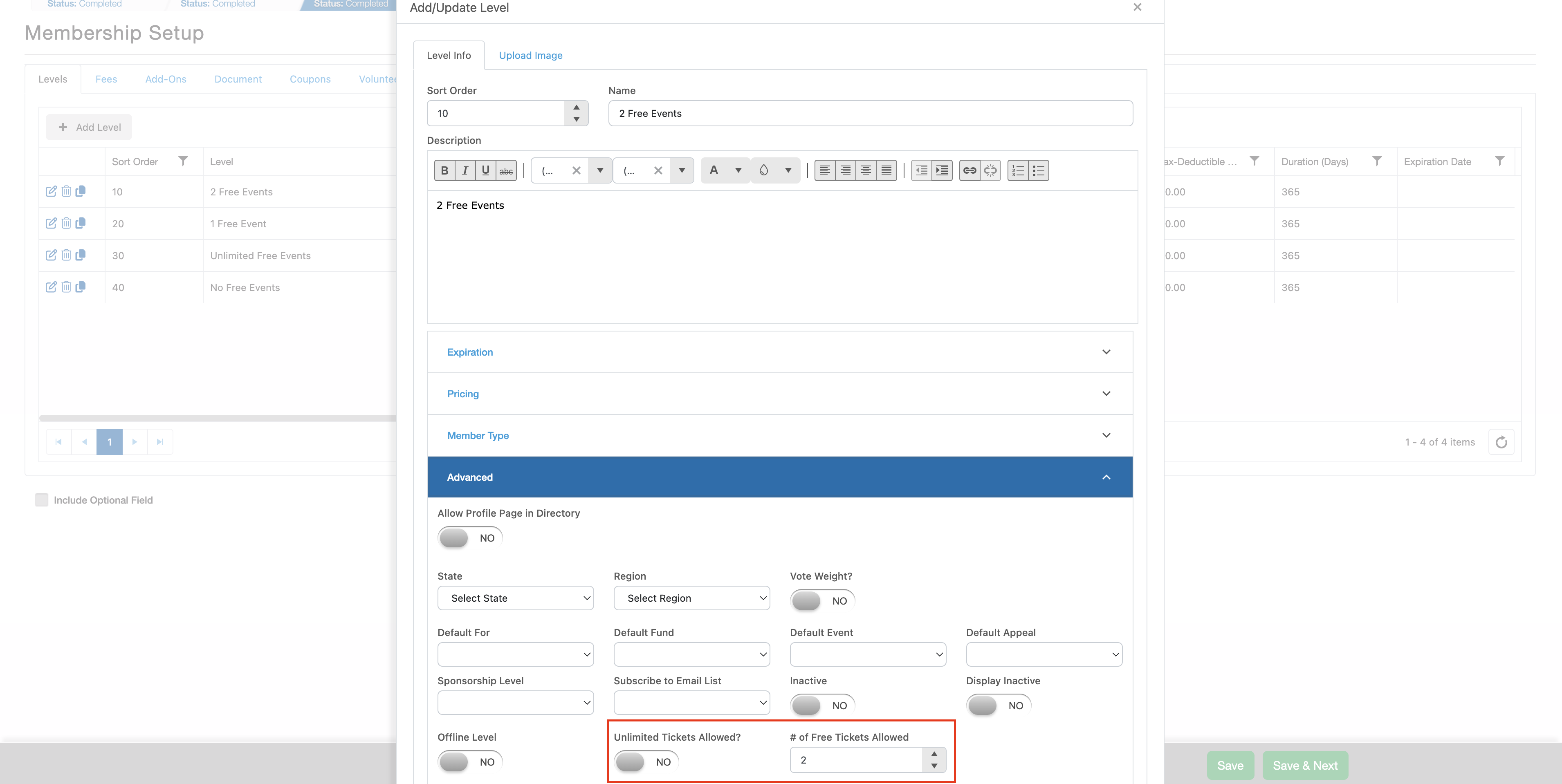Click the Save & Next button
Image resolution: width=1562 pixels, height=784 pixels.
tap(1305, 765)
